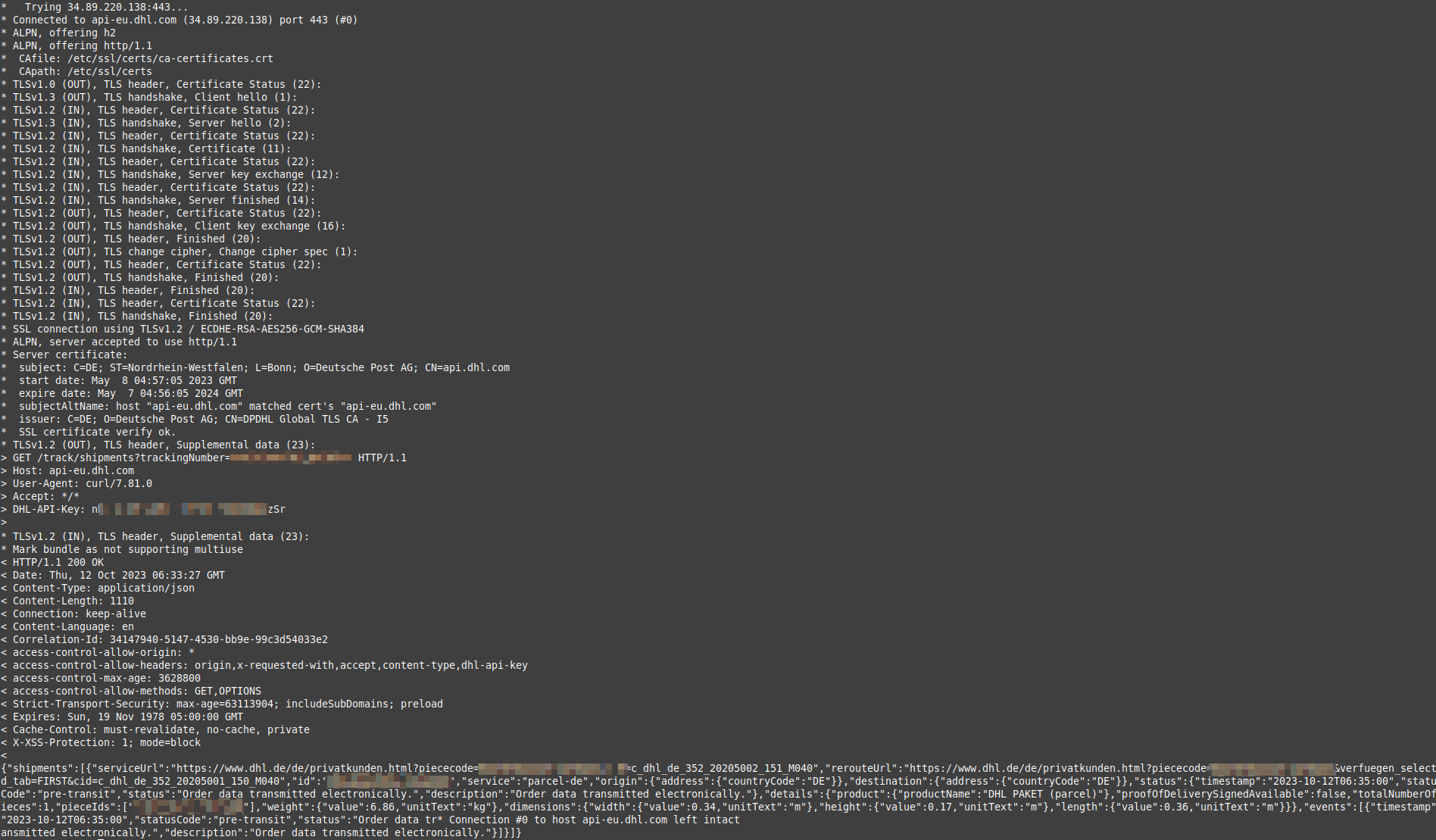
Task: Click the certificate expire date line
Action: [x=130, y=393]
